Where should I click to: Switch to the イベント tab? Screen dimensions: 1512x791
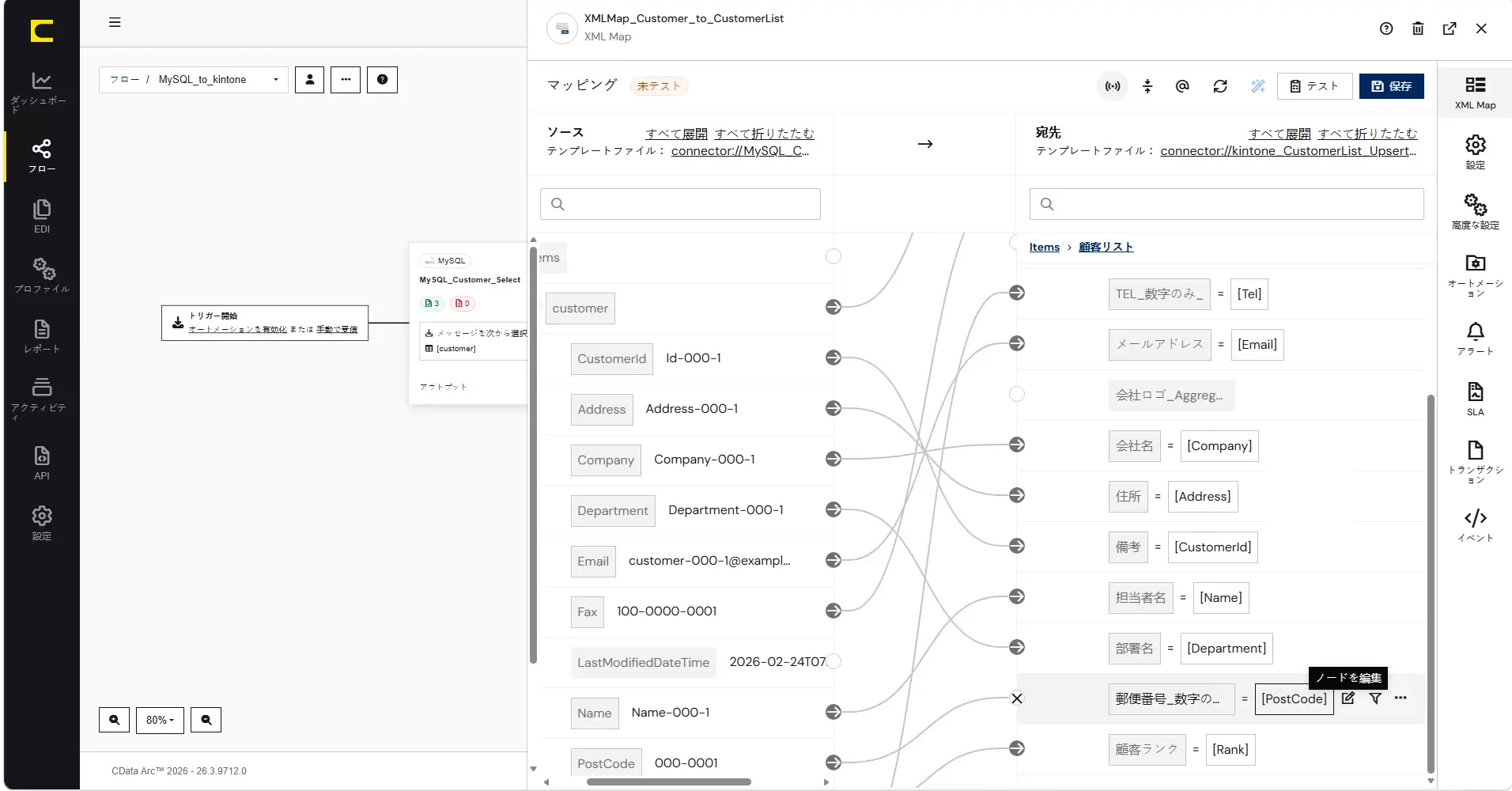pyautogui.click(x=1475, y=525)
